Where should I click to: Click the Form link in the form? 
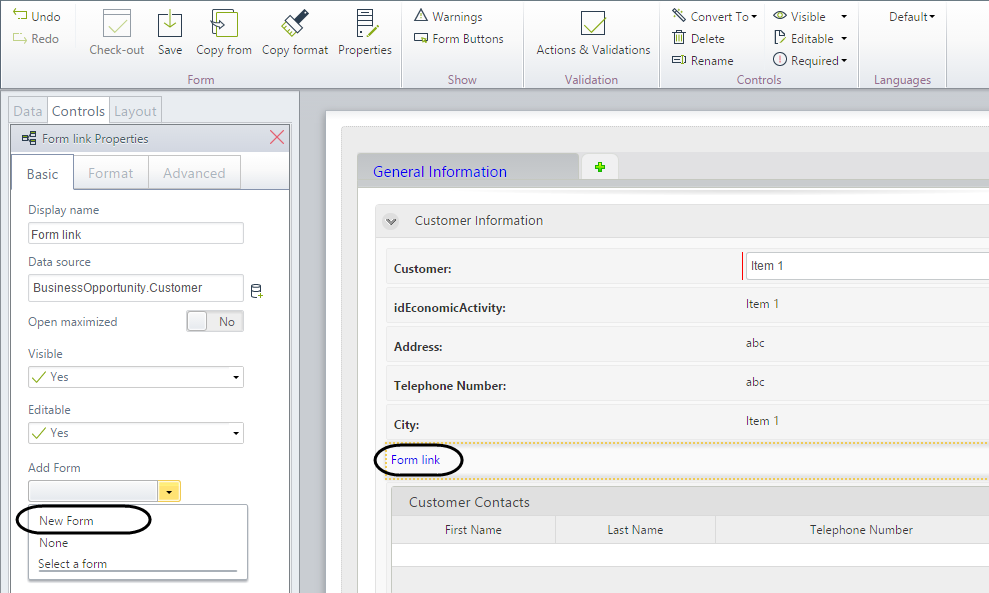[416, 460]
